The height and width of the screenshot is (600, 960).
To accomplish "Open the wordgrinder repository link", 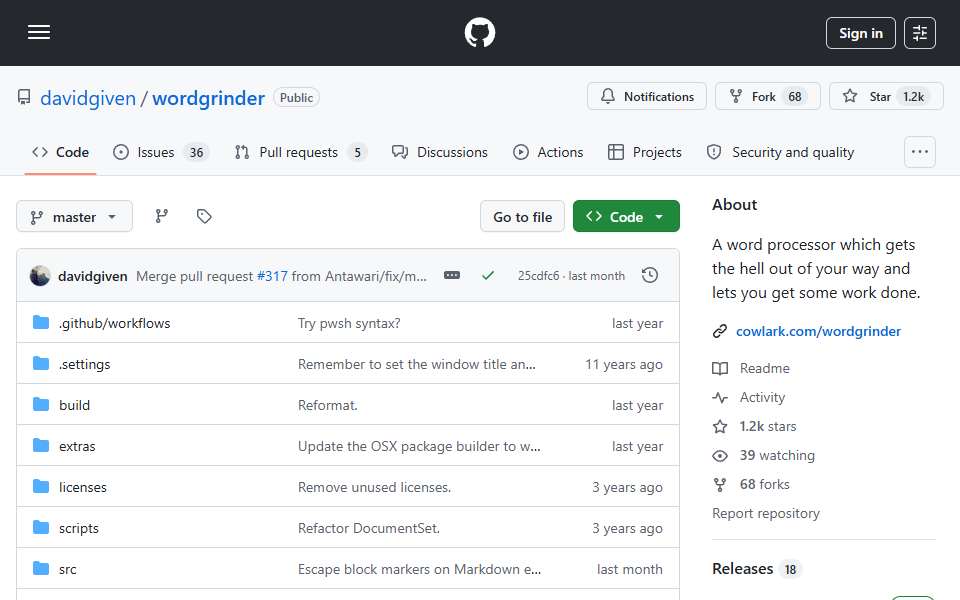I will (208, 98).
